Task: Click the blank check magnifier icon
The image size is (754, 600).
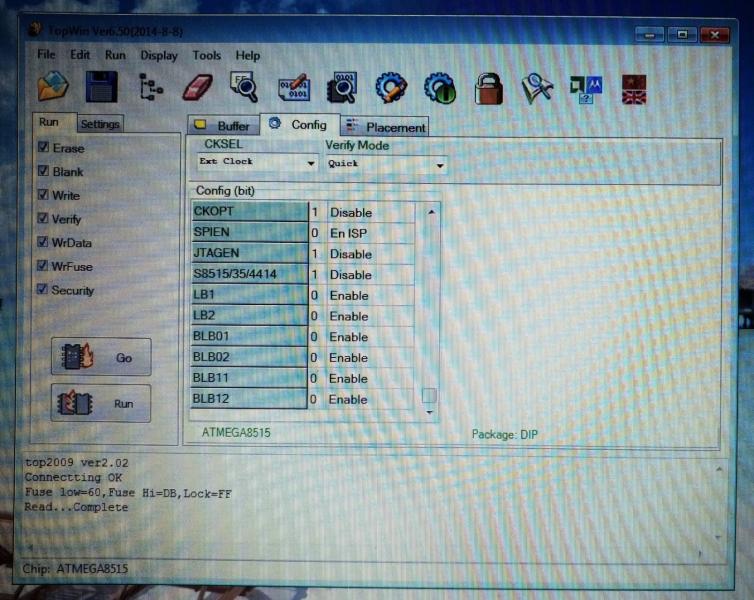Action: click(244, 88)
